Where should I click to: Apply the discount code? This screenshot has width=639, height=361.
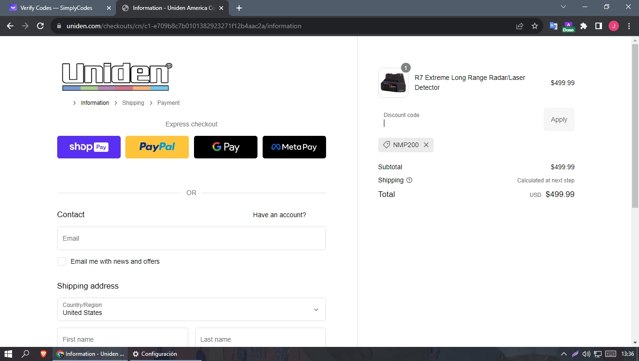[559, 119]
